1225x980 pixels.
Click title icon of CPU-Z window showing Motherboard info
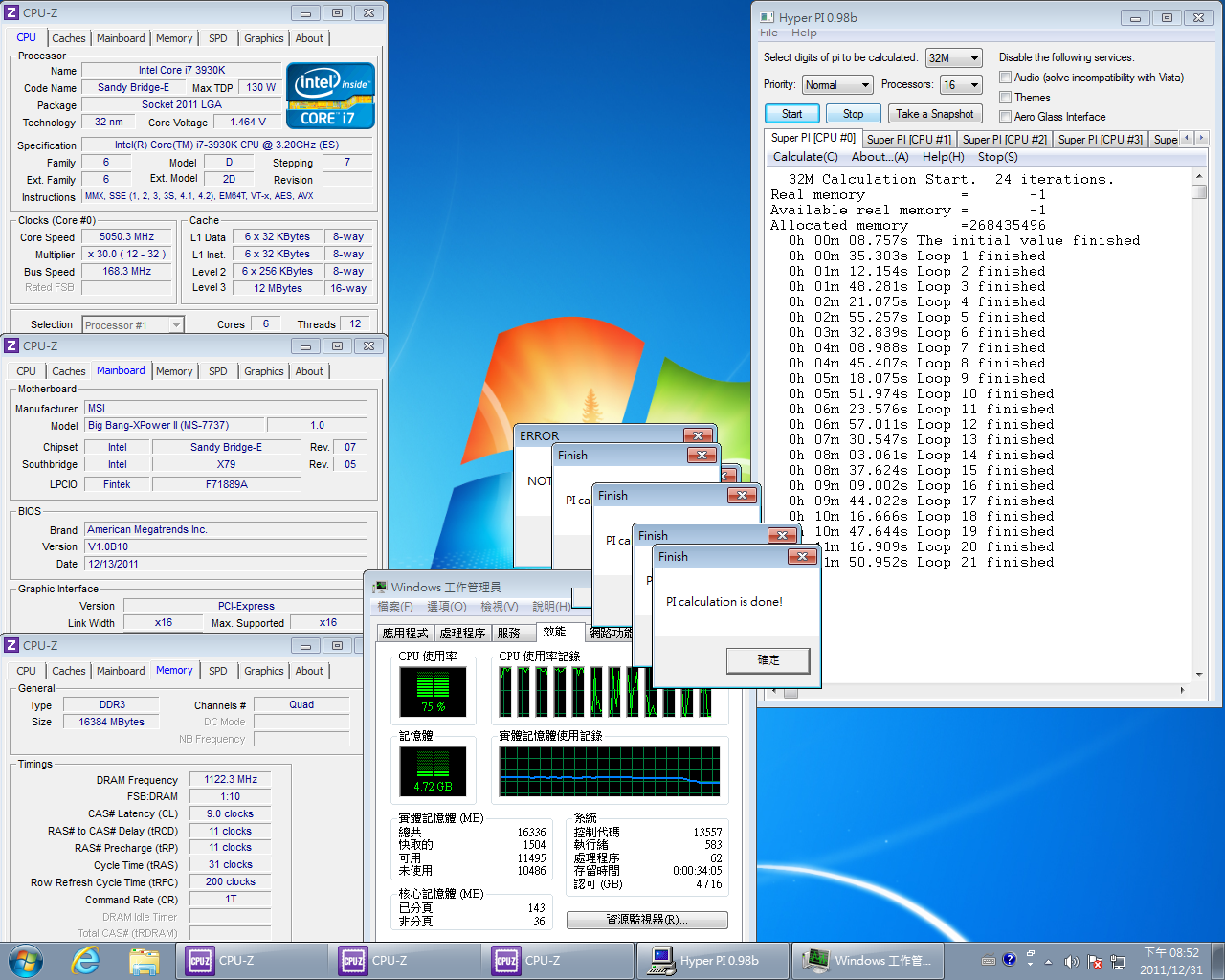pyautogui.click(x=11, y=345)
